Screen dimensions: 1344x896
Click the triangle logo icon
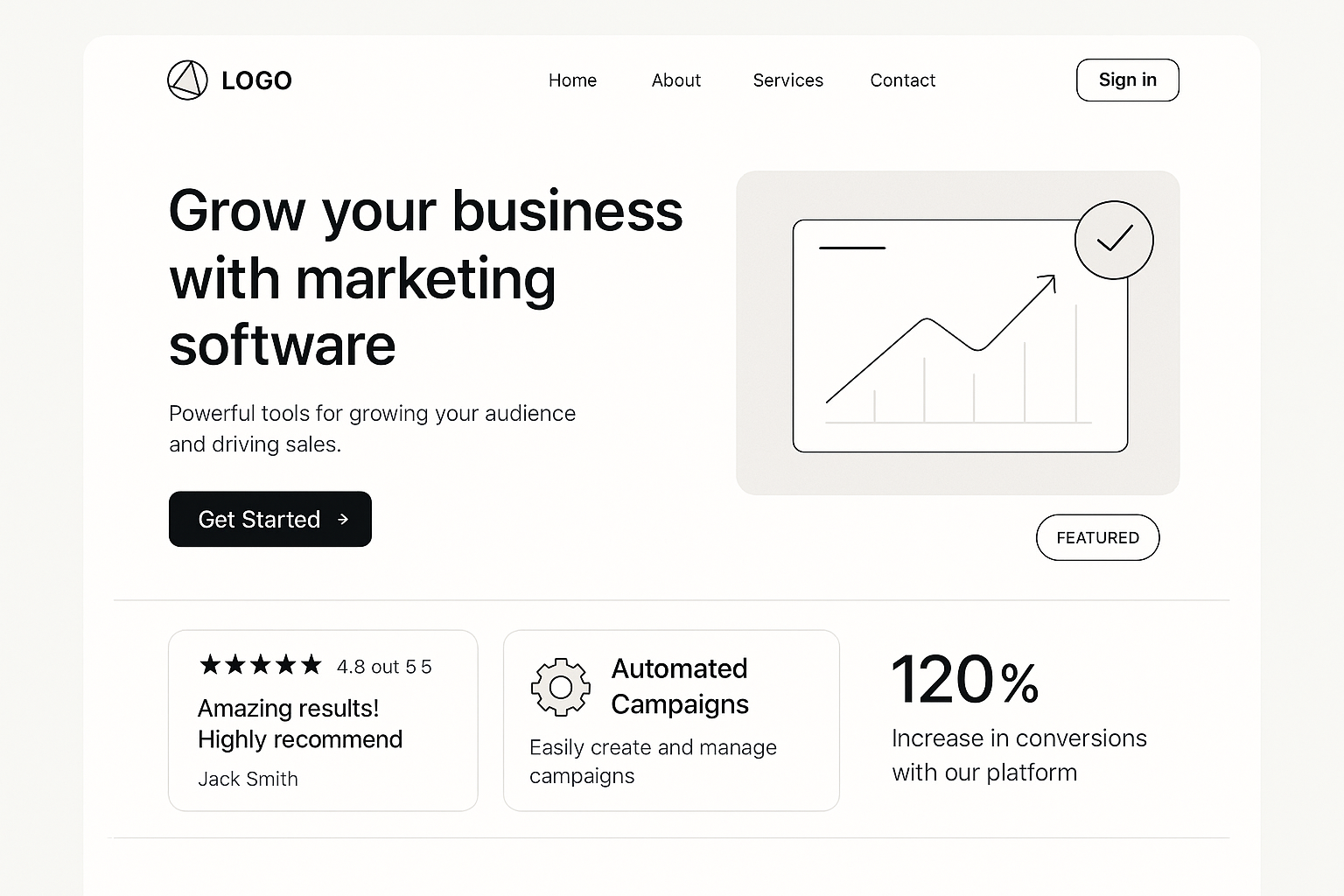tap(187, 80)
